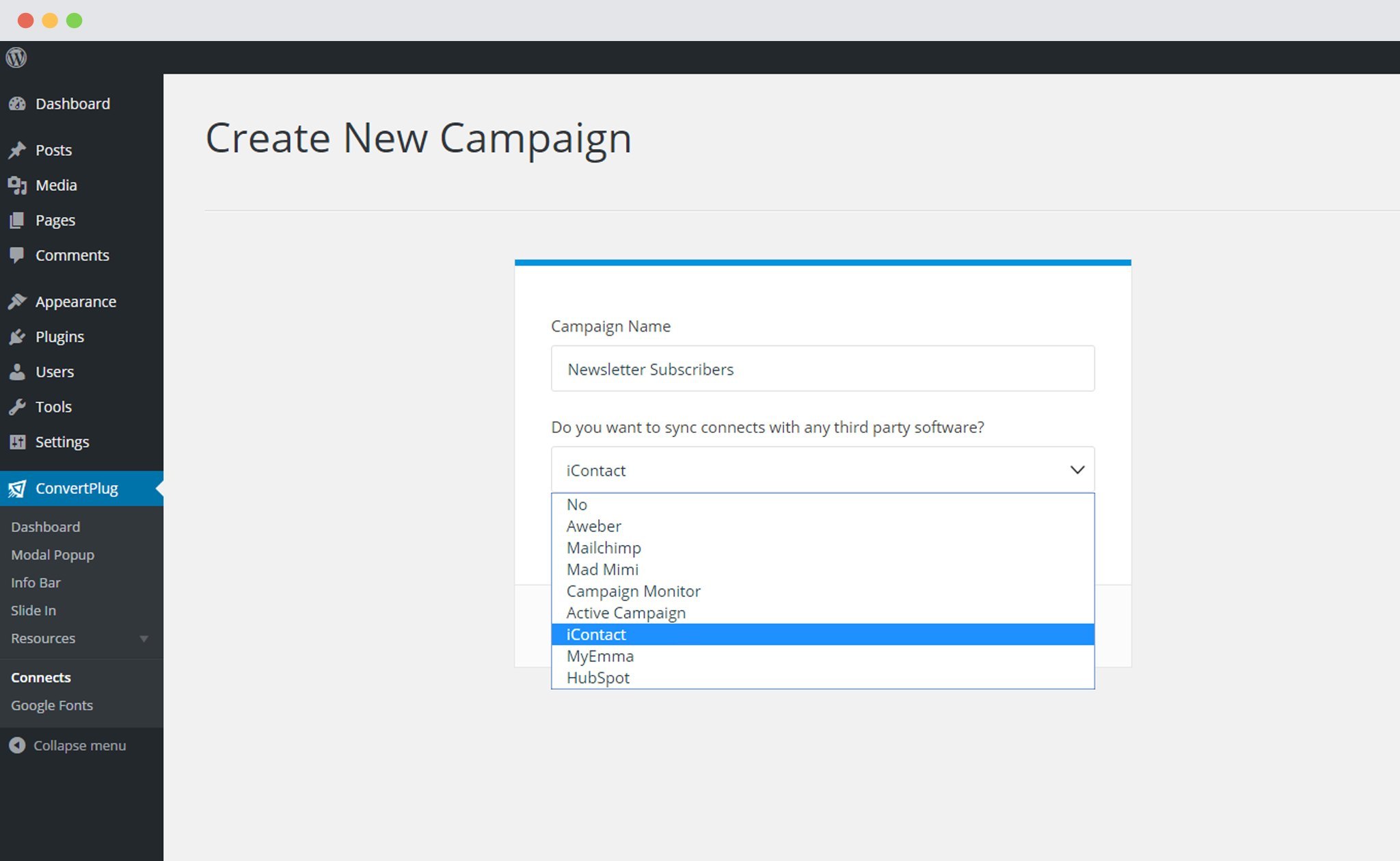Open ConvertPlug Dashboard submenu link
This screenshot has height=861, width=1400.
click(45, 527)
